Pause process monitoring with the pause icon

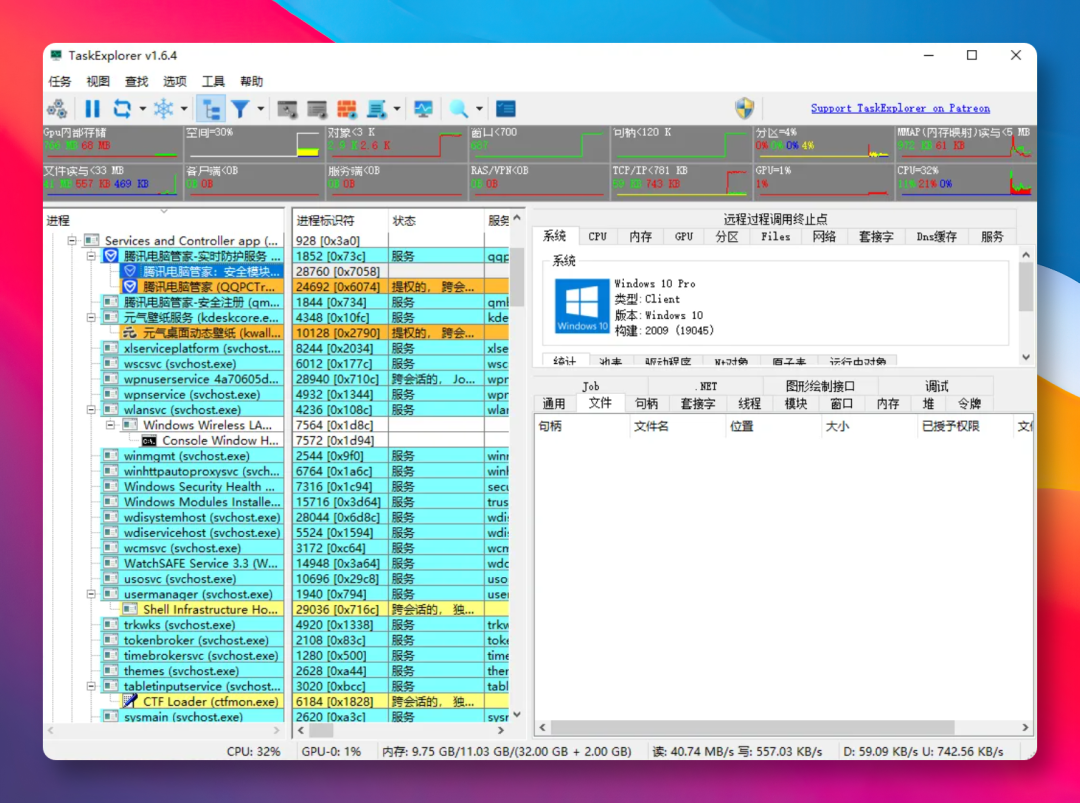(x=92, y=108)
